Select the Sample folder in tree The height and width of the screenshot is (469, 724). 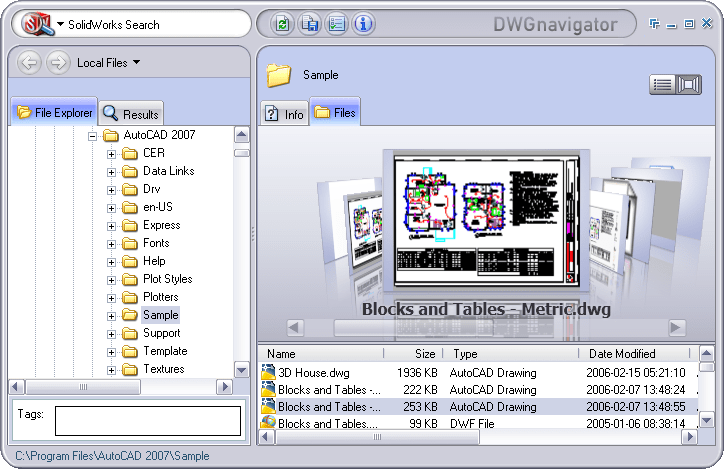tap(160, 315)
